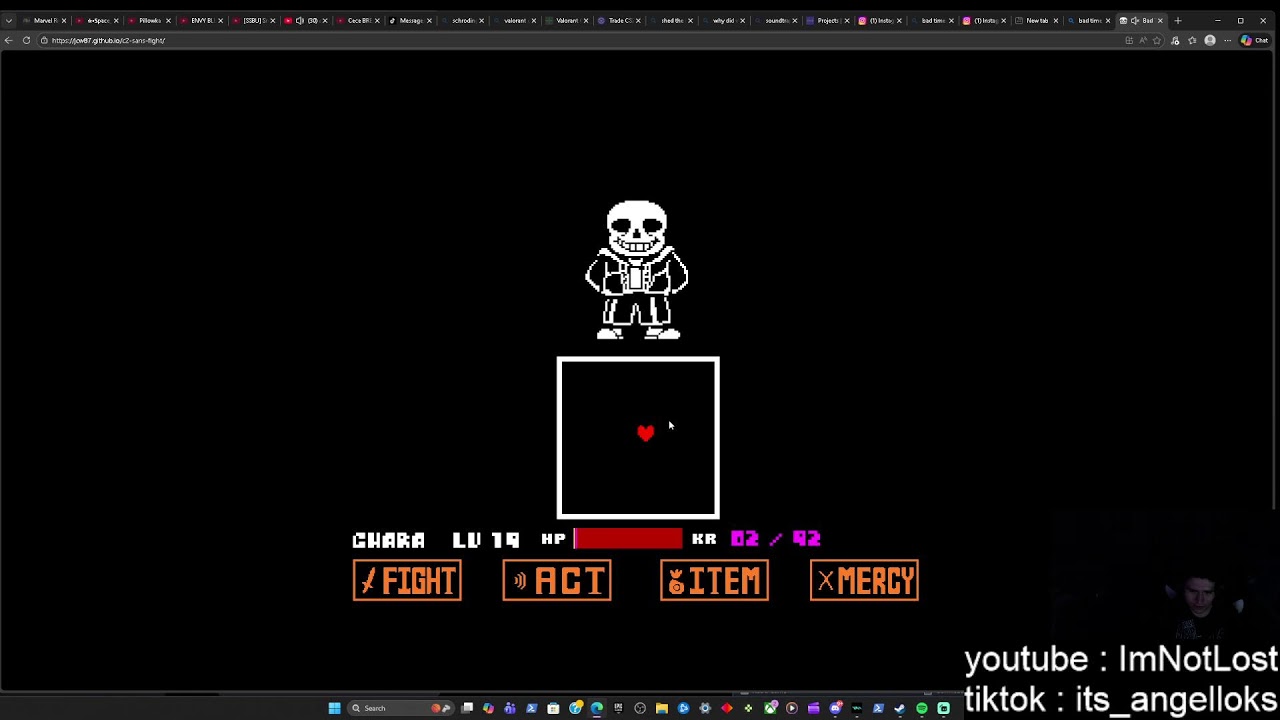This screenshot has width=1280, height=720.
Task: Switch to the Ceca BRE tab
Action: (x=360, y=20)
